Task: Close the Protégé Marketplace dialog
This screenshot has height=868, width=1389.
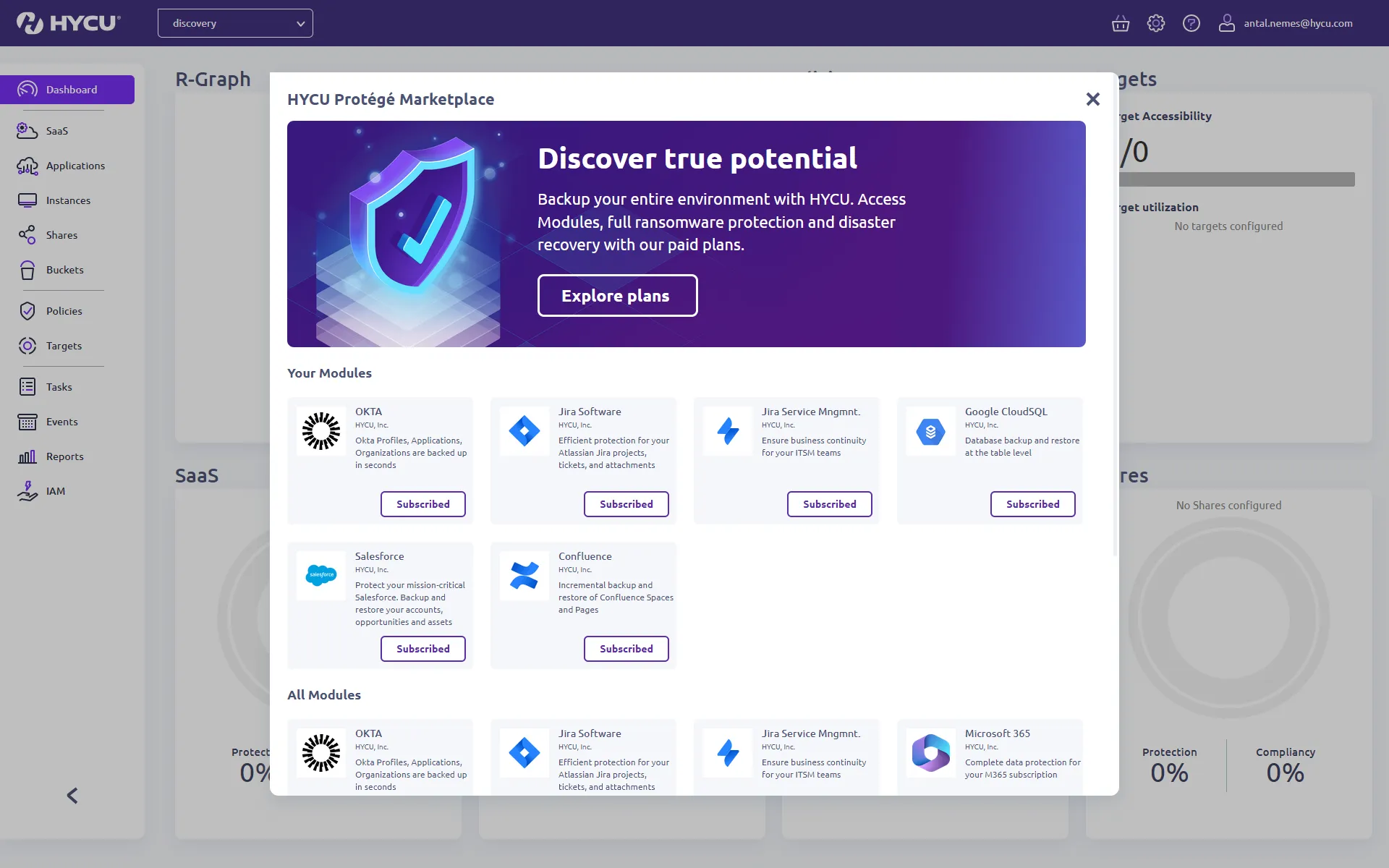Action: [x=1092, y=99]
